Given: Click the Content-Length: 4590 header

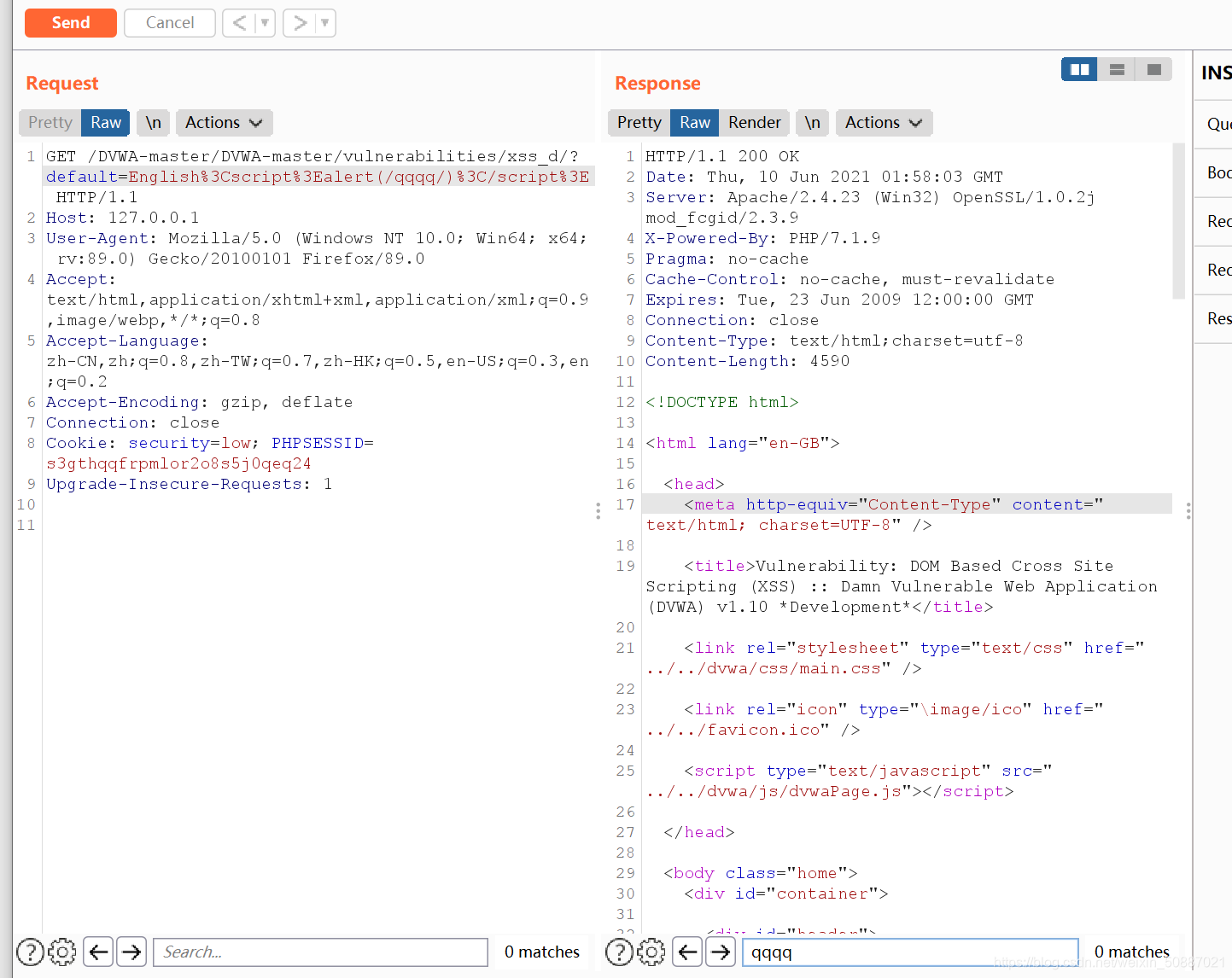Looking at the screenshot, I should click(x=747, y=361).
